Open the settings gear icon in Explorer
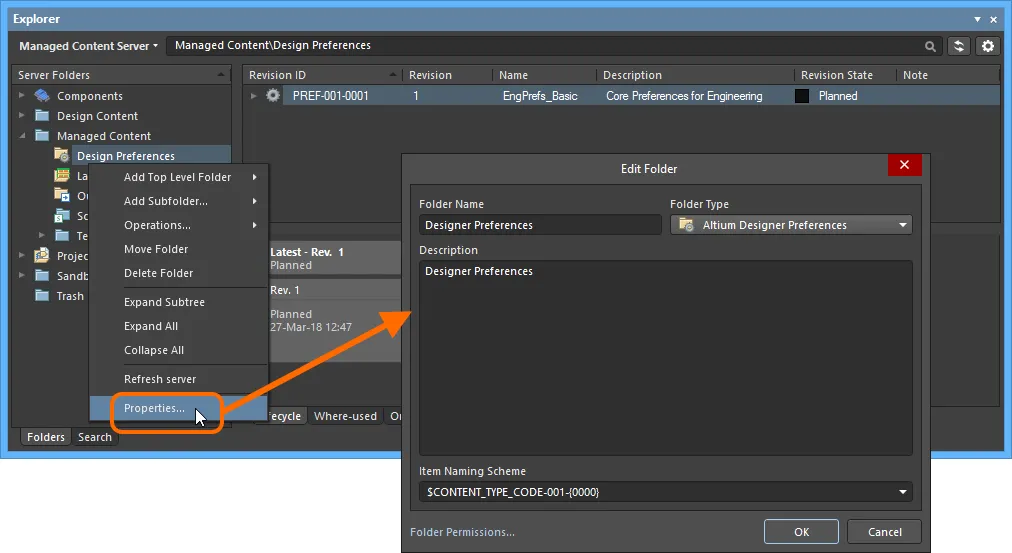 tap(988, 46)
